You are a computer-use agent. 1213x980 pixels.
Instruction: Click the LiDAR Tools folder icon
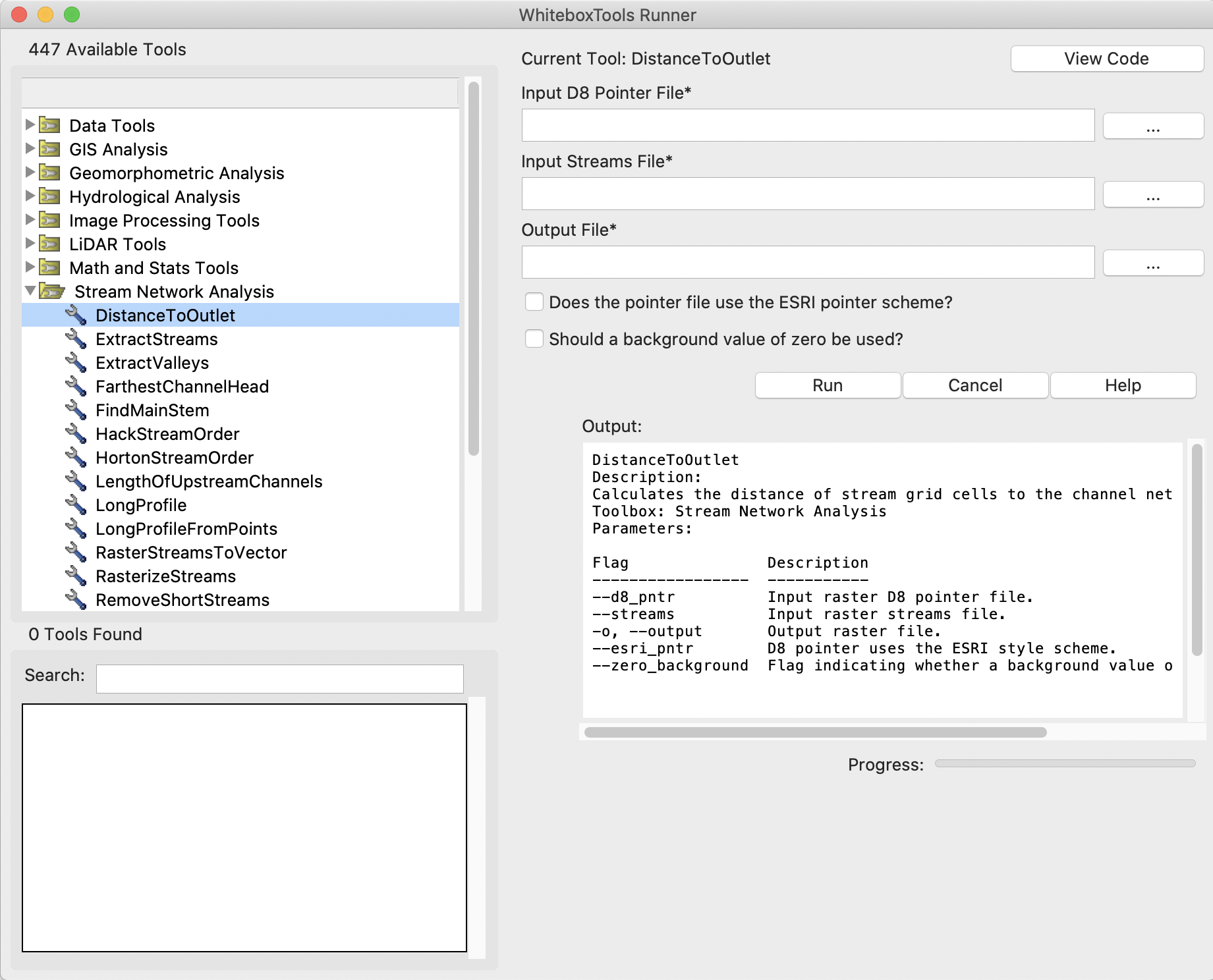(49, 244)
